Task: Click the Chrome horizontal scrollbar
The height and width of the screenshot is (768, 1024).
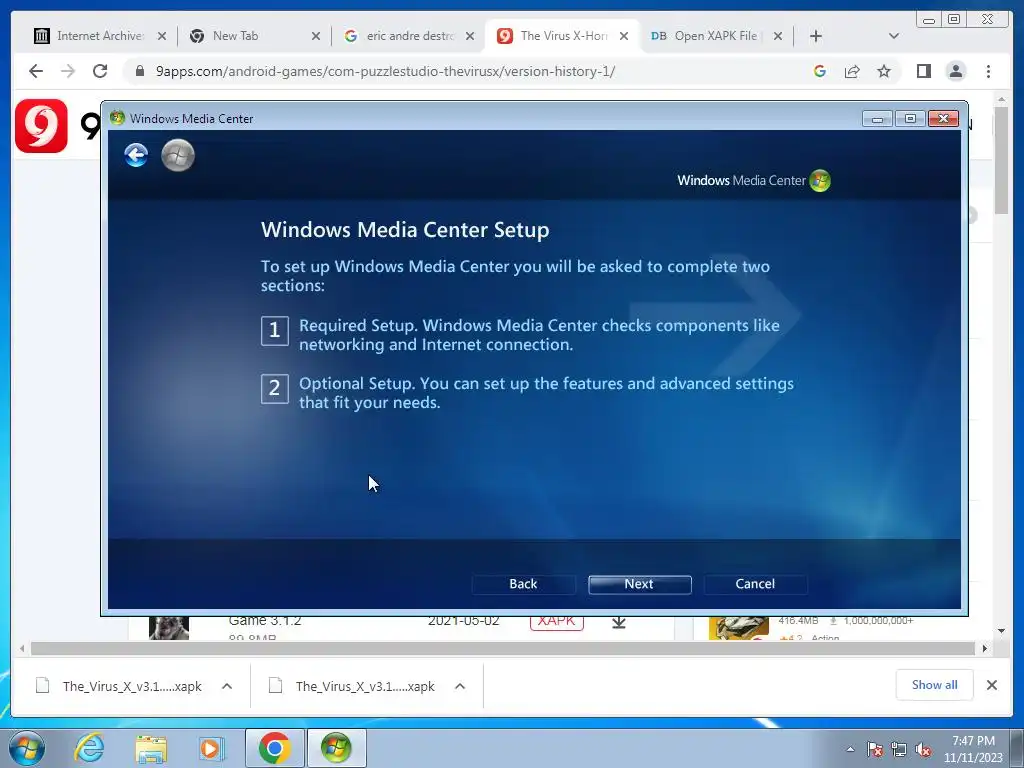Action: (x=503, y=648)
